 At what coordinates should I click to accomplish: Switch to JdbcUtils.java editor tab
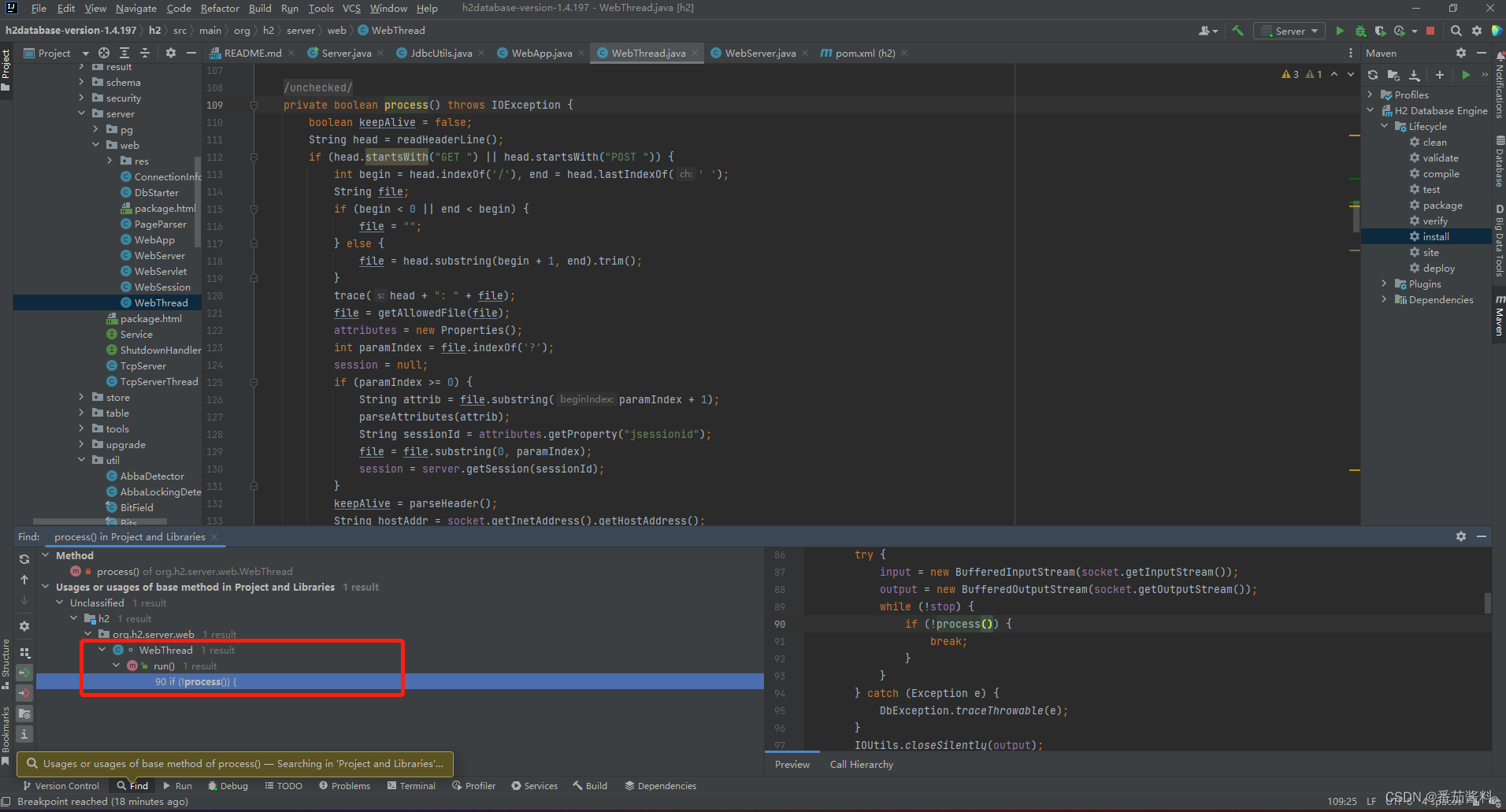point(441,53)
